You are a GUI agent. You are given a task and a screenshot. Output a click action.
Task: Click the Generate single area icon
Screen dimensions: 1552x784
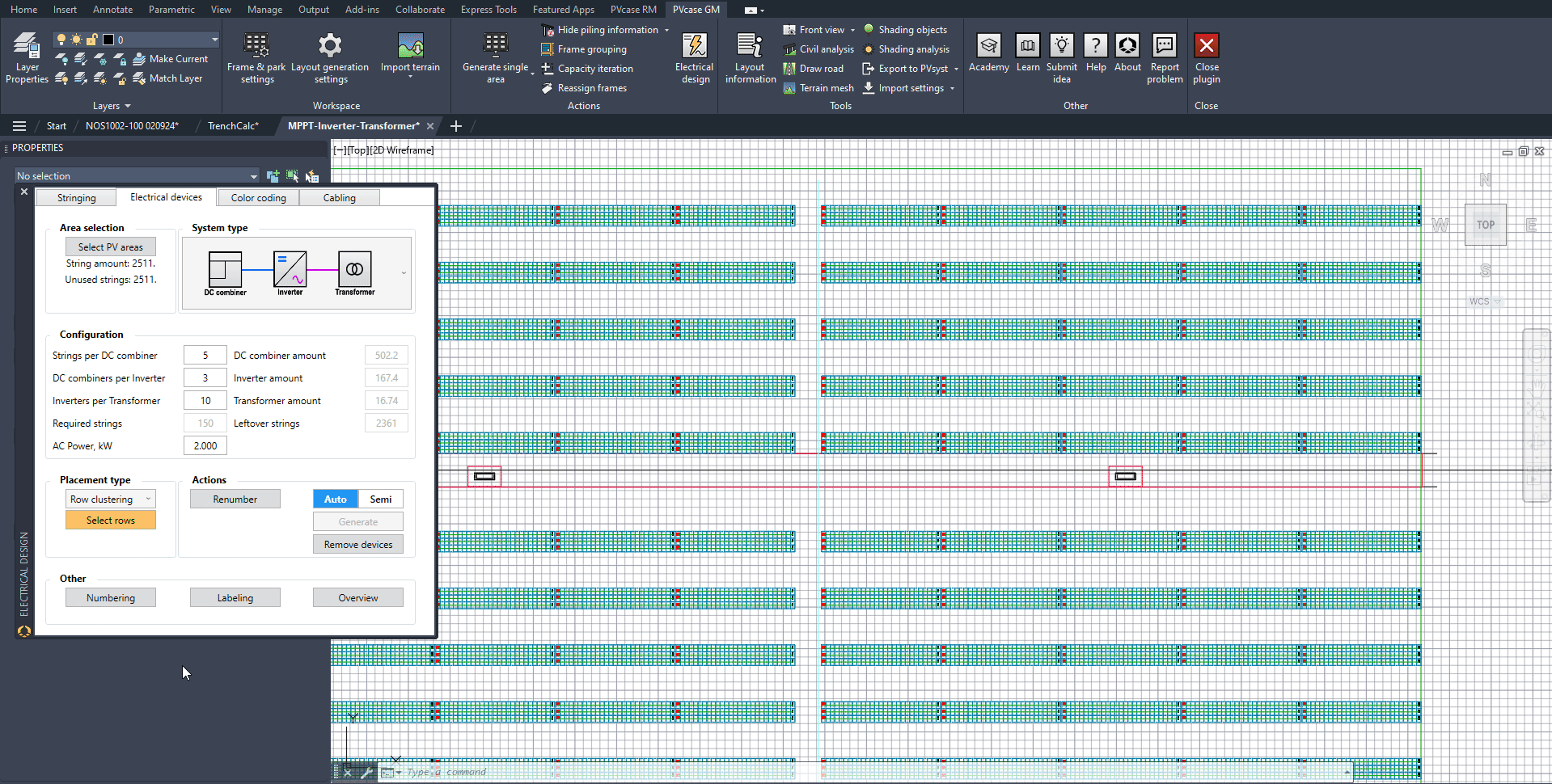tap(495, 46)
